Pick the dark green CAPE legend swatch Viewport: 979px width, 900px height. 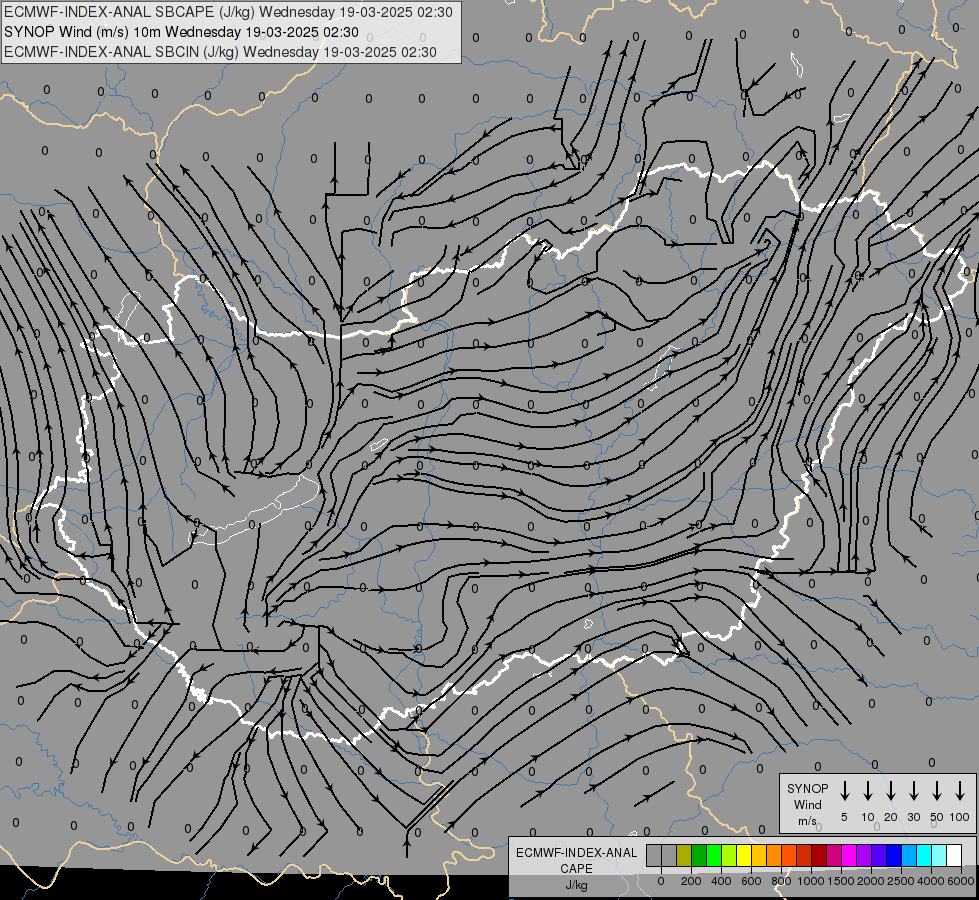(699, 856)
